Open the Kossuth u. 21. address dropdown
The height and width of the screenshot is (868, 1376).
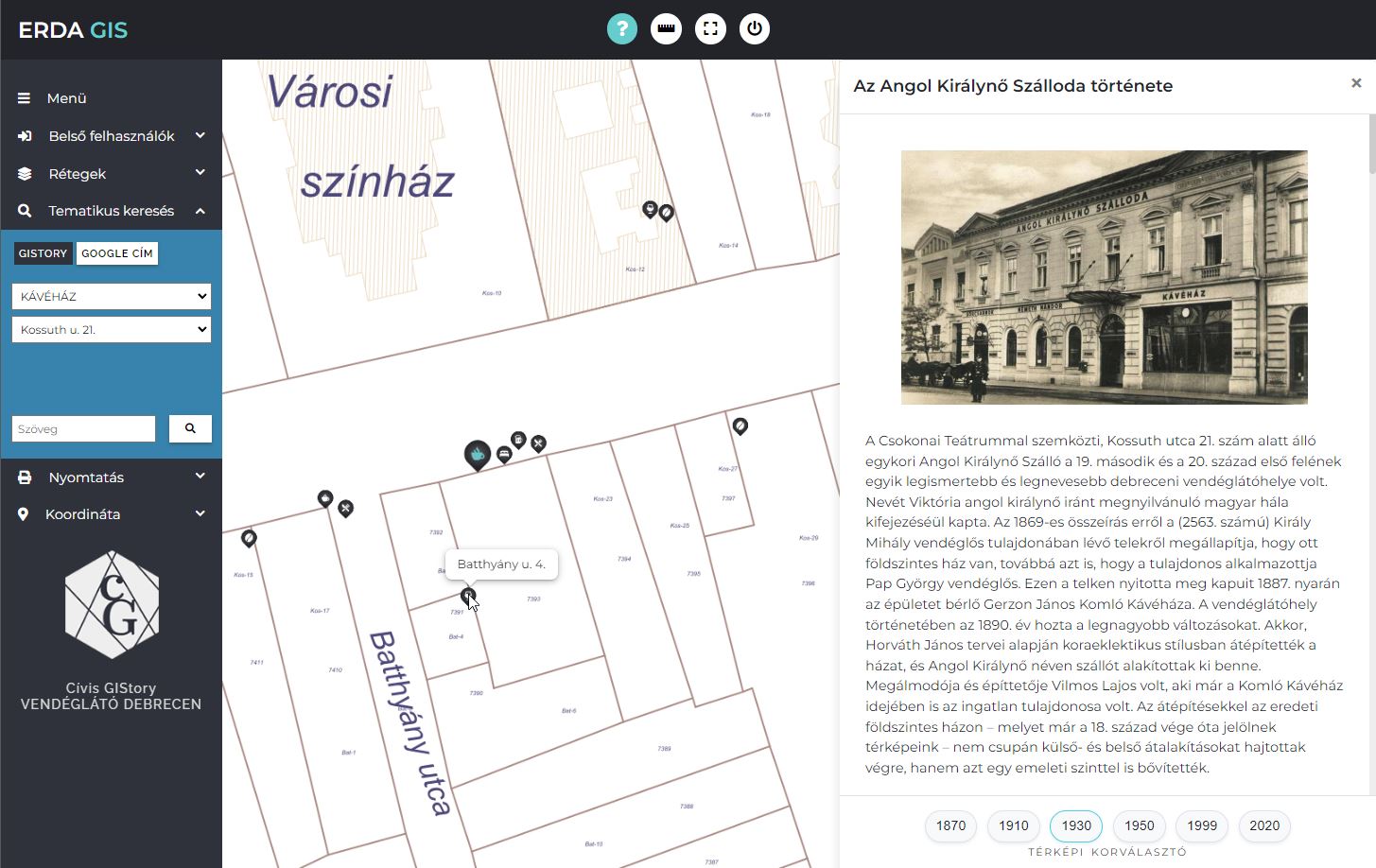pyautogui.click(x=111, y=330)
